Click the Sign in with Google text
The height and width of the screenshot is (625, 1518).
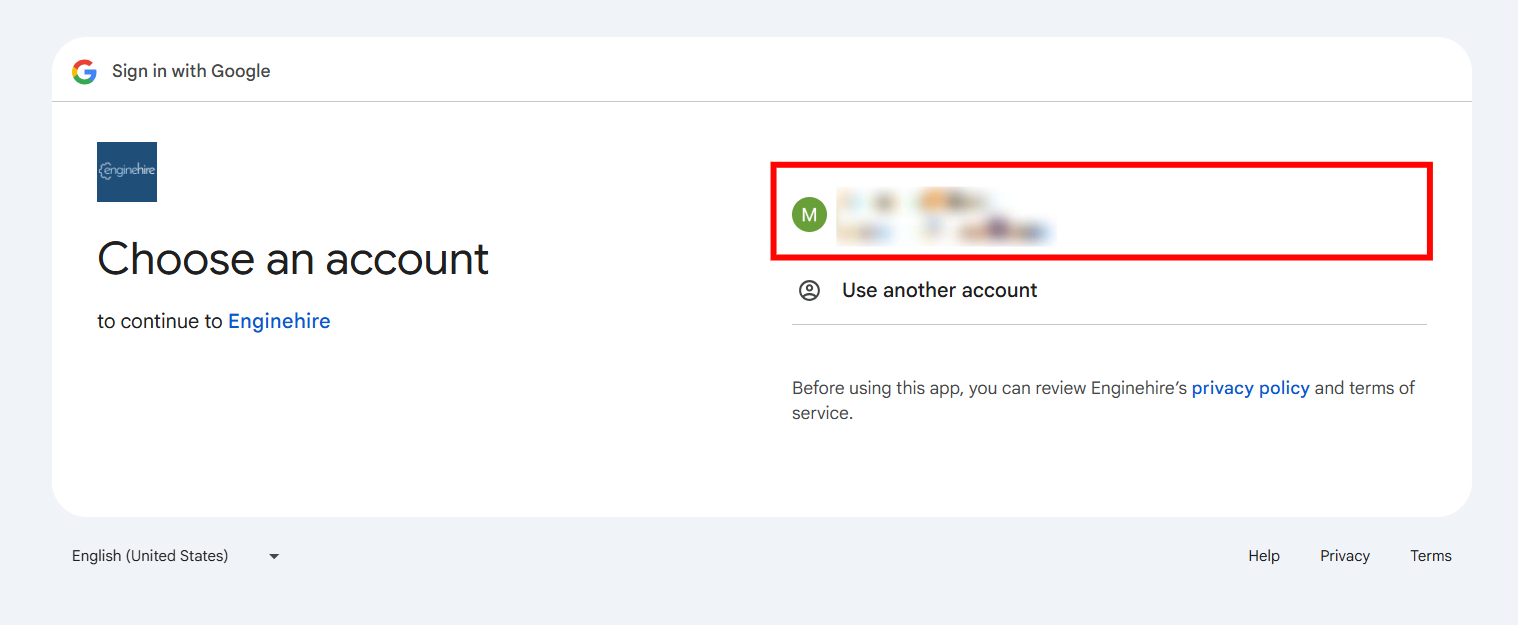click(191, 71)
